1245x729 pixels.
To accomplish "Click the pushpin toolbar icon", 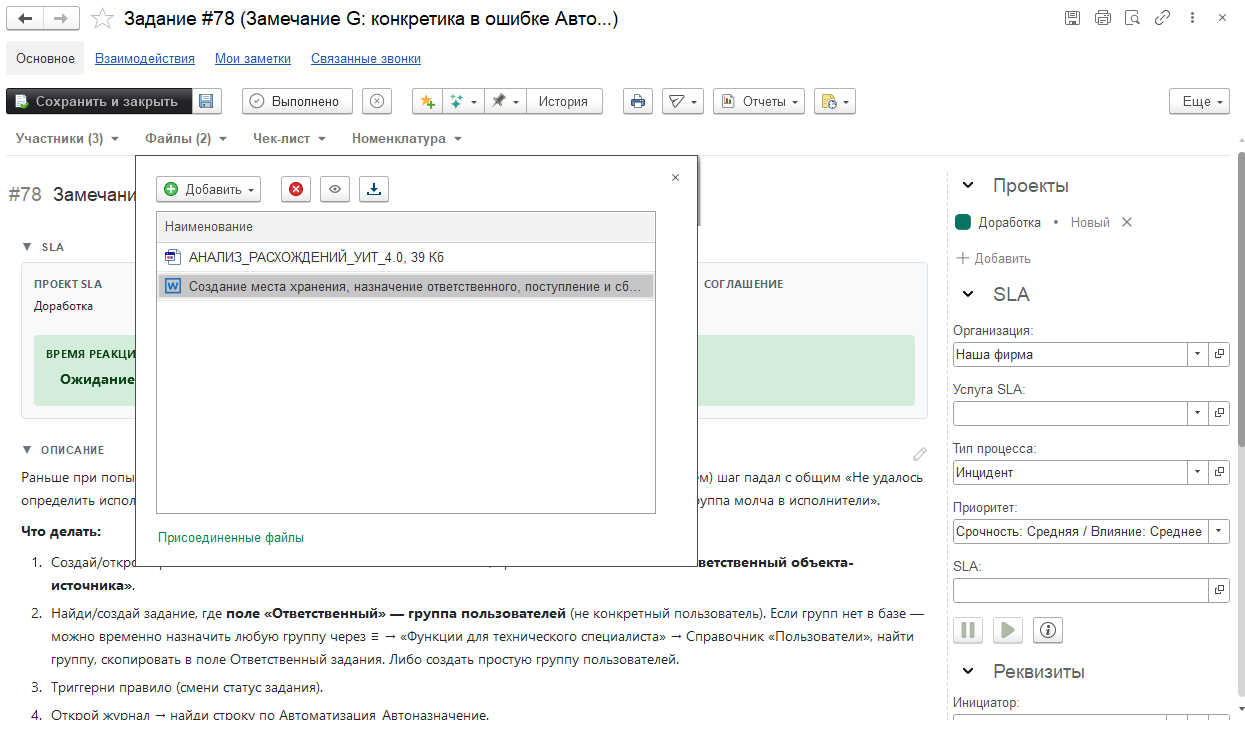I will point(505,101).
